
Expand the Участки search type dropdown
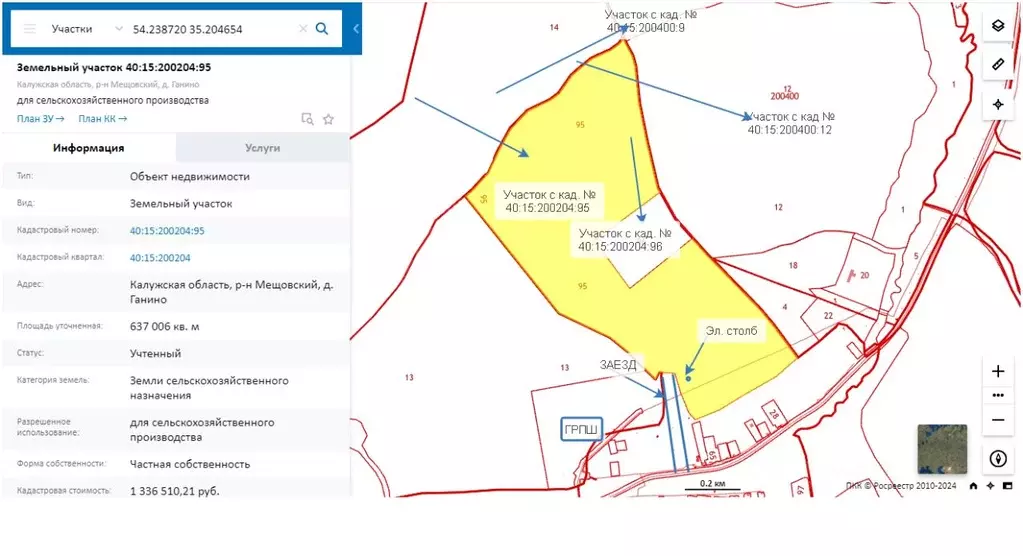point(87,29)
